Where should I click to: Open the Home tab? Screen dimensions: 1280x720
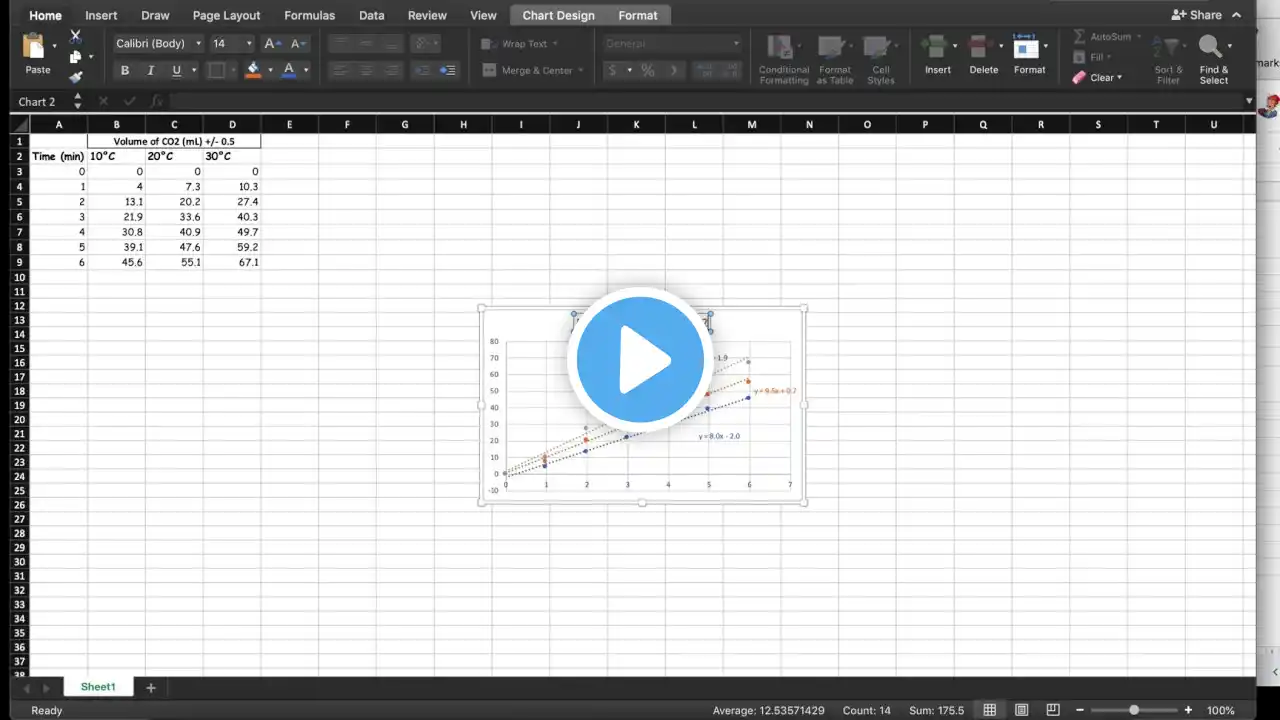pyautogui.click(x=45, y=15)
